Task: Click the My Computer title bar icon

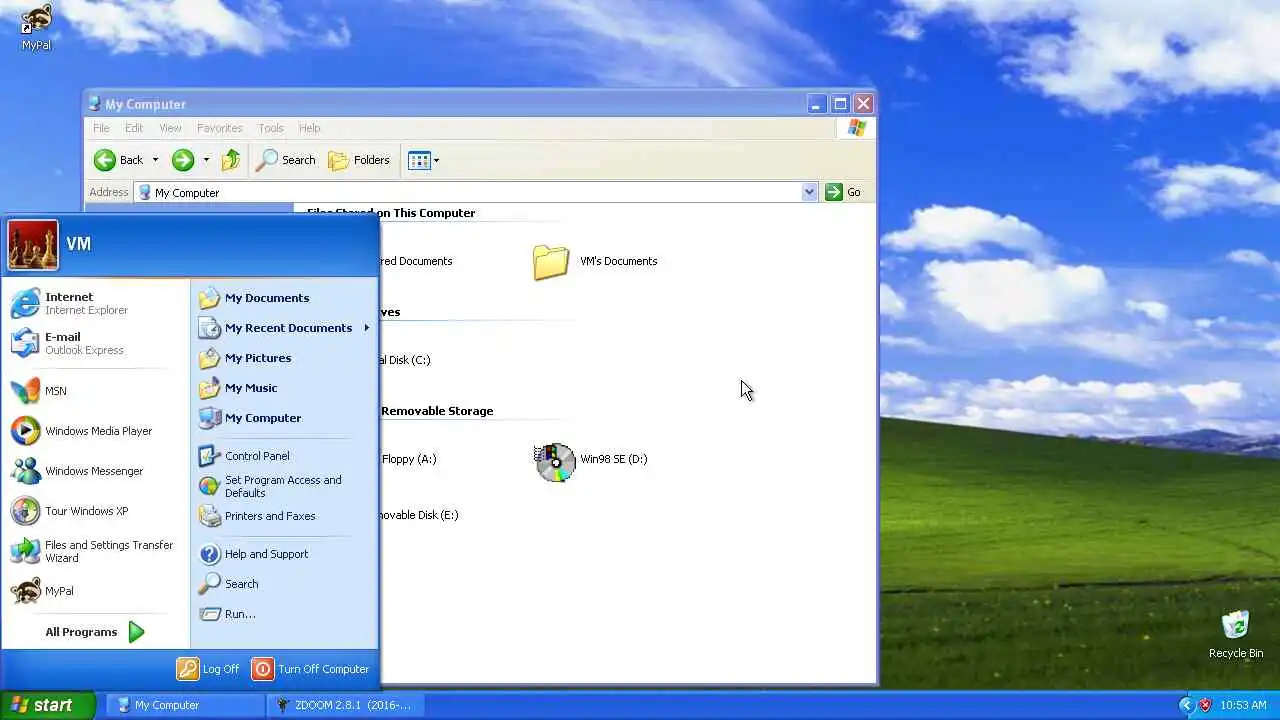Action: click(x=95, y=104)
